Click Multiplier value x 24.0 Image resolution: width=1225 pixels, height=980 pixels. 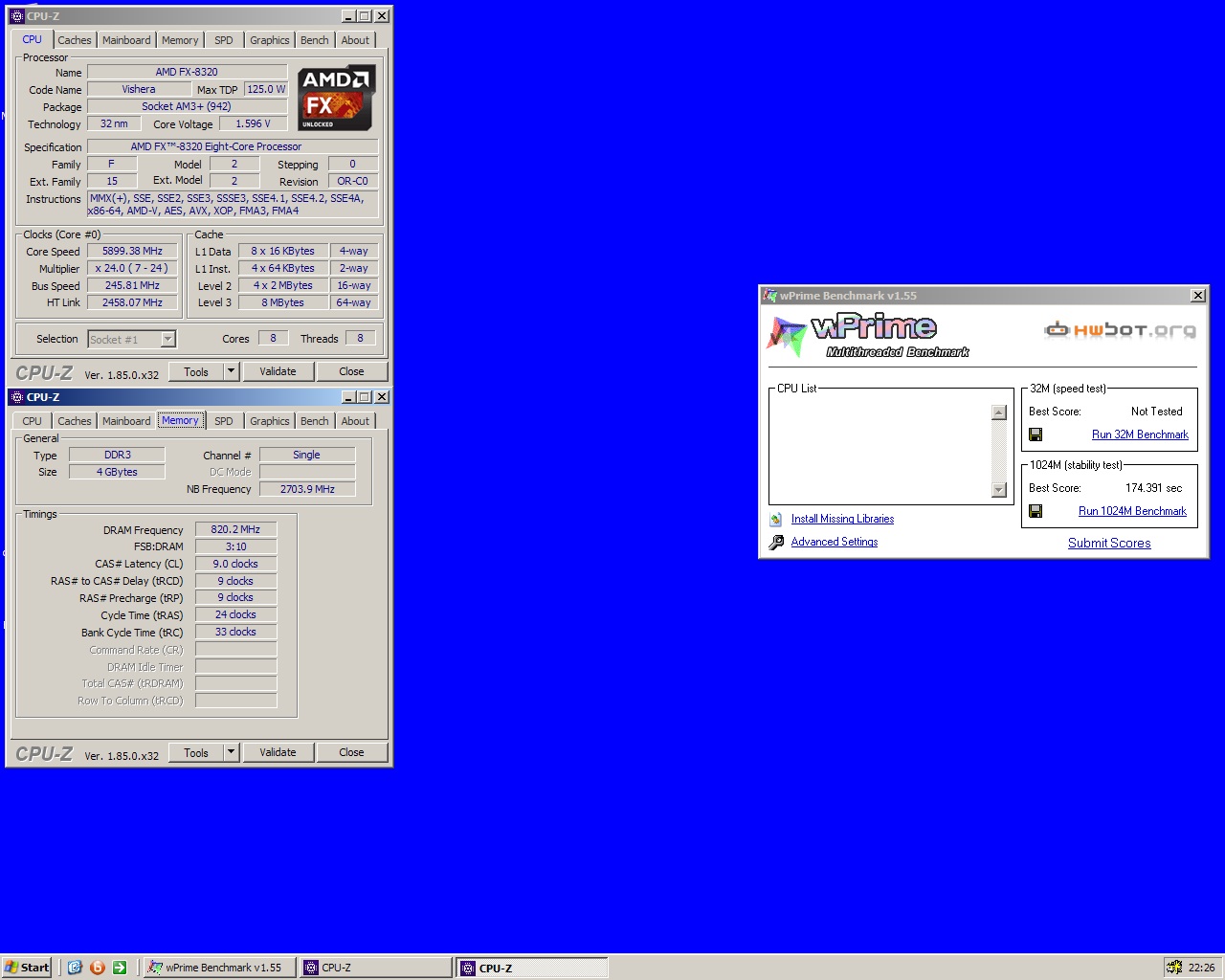tap(133, 268)
